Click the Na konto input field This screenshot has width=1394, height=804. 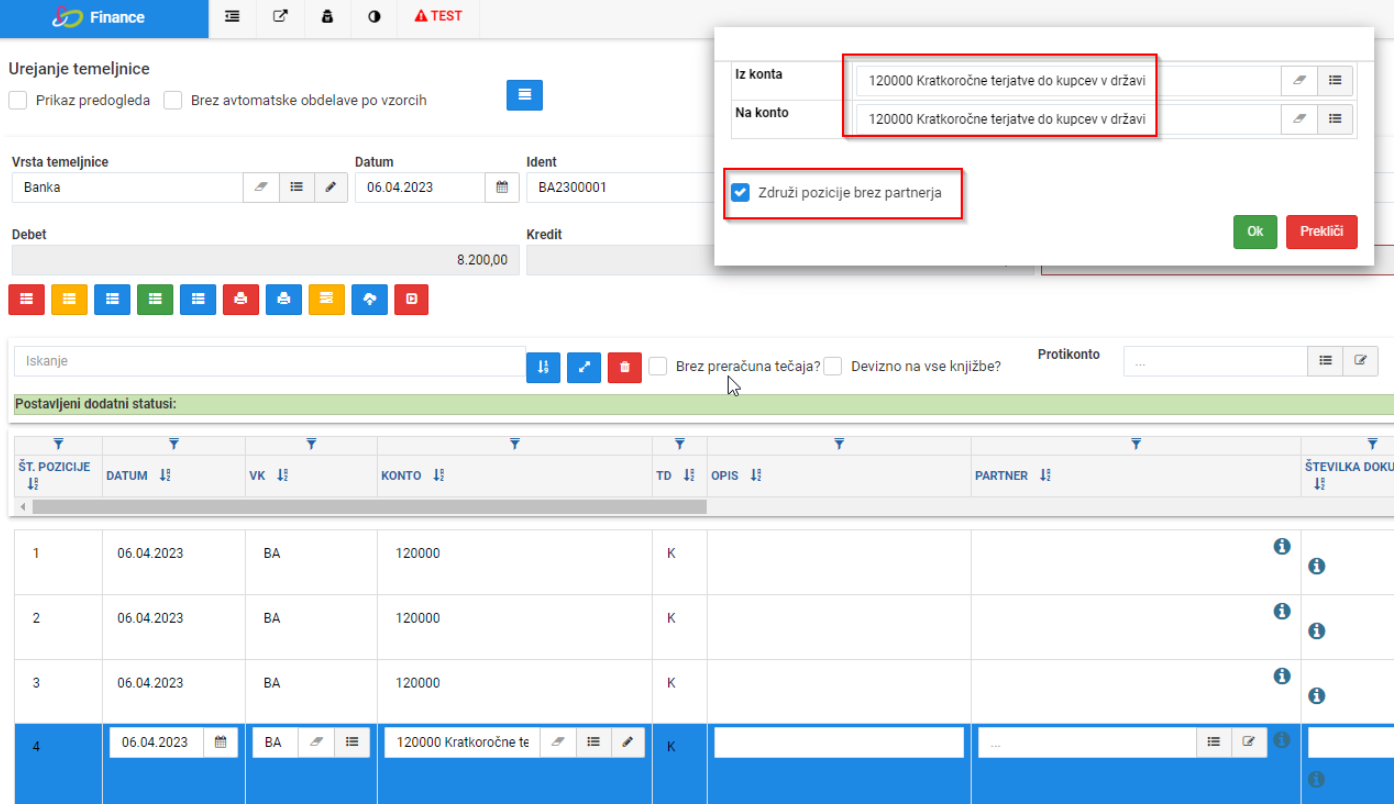click(1068, 119)
